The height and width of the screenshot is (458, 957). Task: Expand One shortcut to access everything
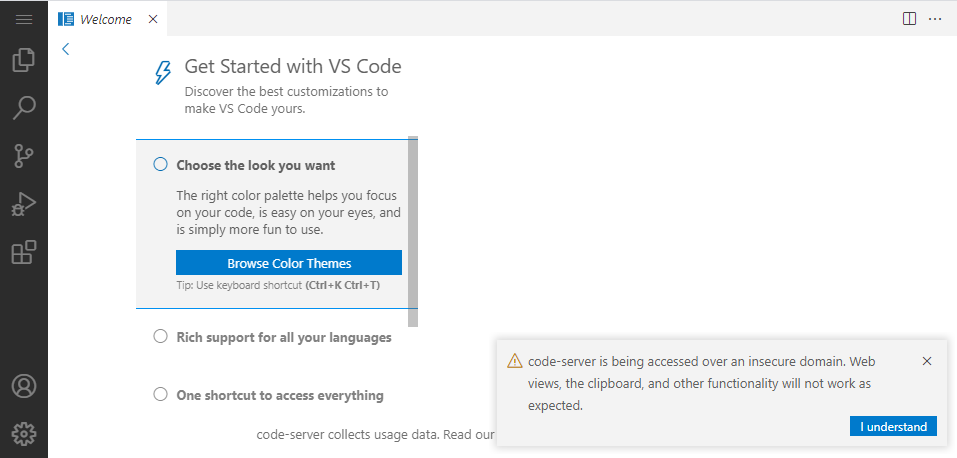(x=280, y=395)
